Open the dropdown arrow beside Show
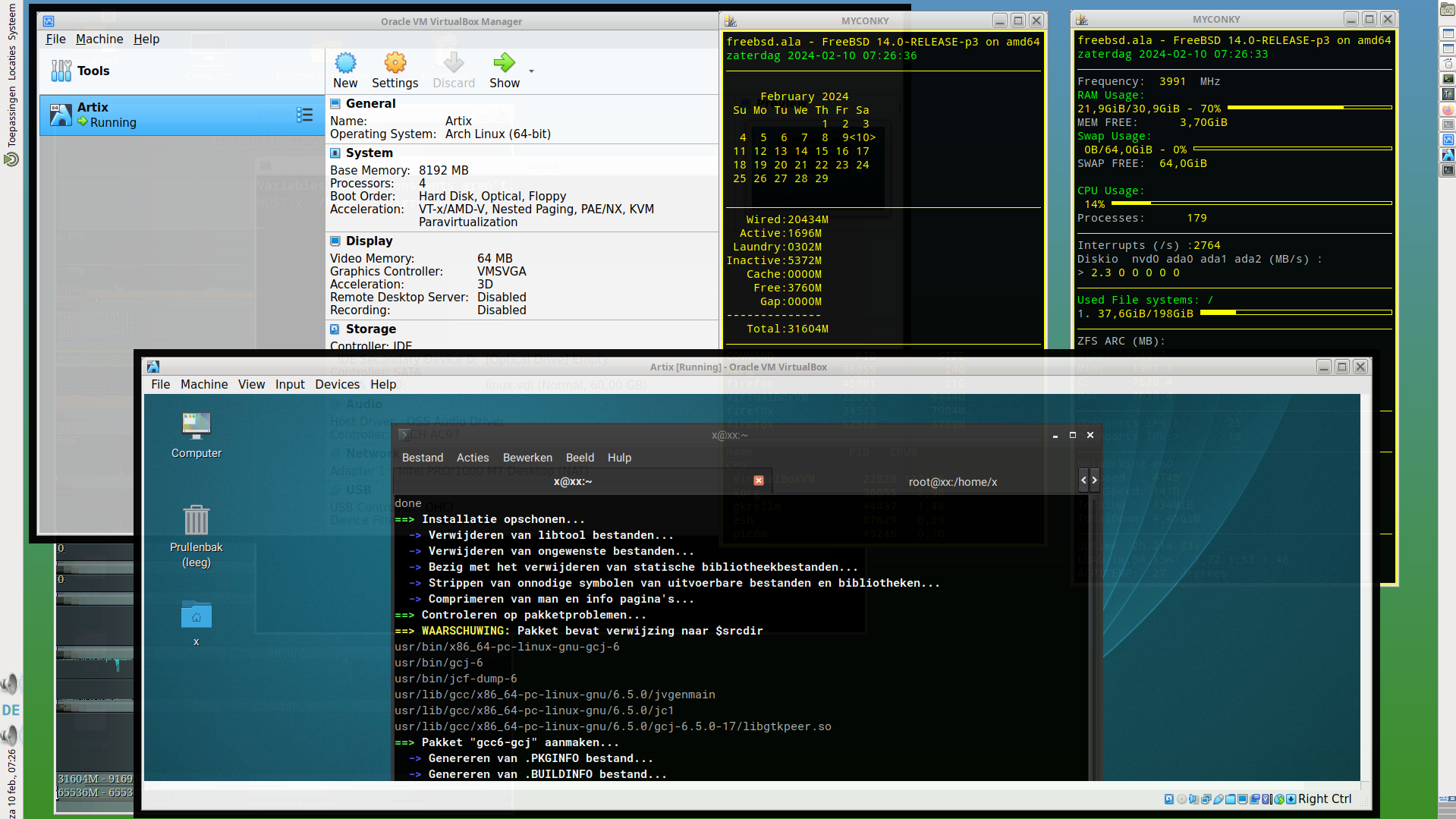This screenshot has height=819, width=1456. click(531, 71)
